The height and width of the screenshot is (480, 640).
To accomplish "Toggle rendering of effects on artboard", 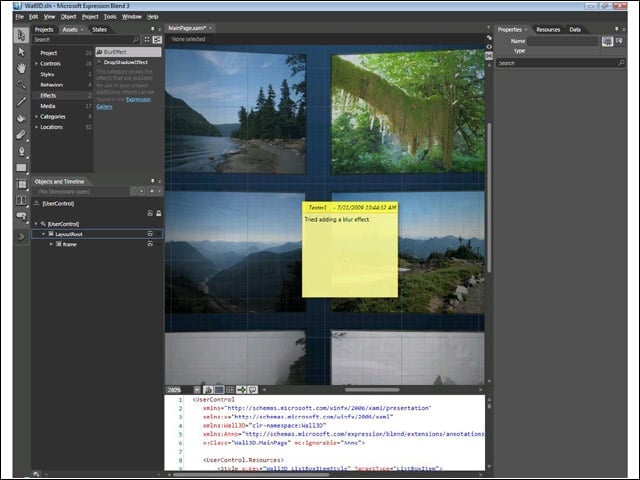I will click(x=208, y=390).
